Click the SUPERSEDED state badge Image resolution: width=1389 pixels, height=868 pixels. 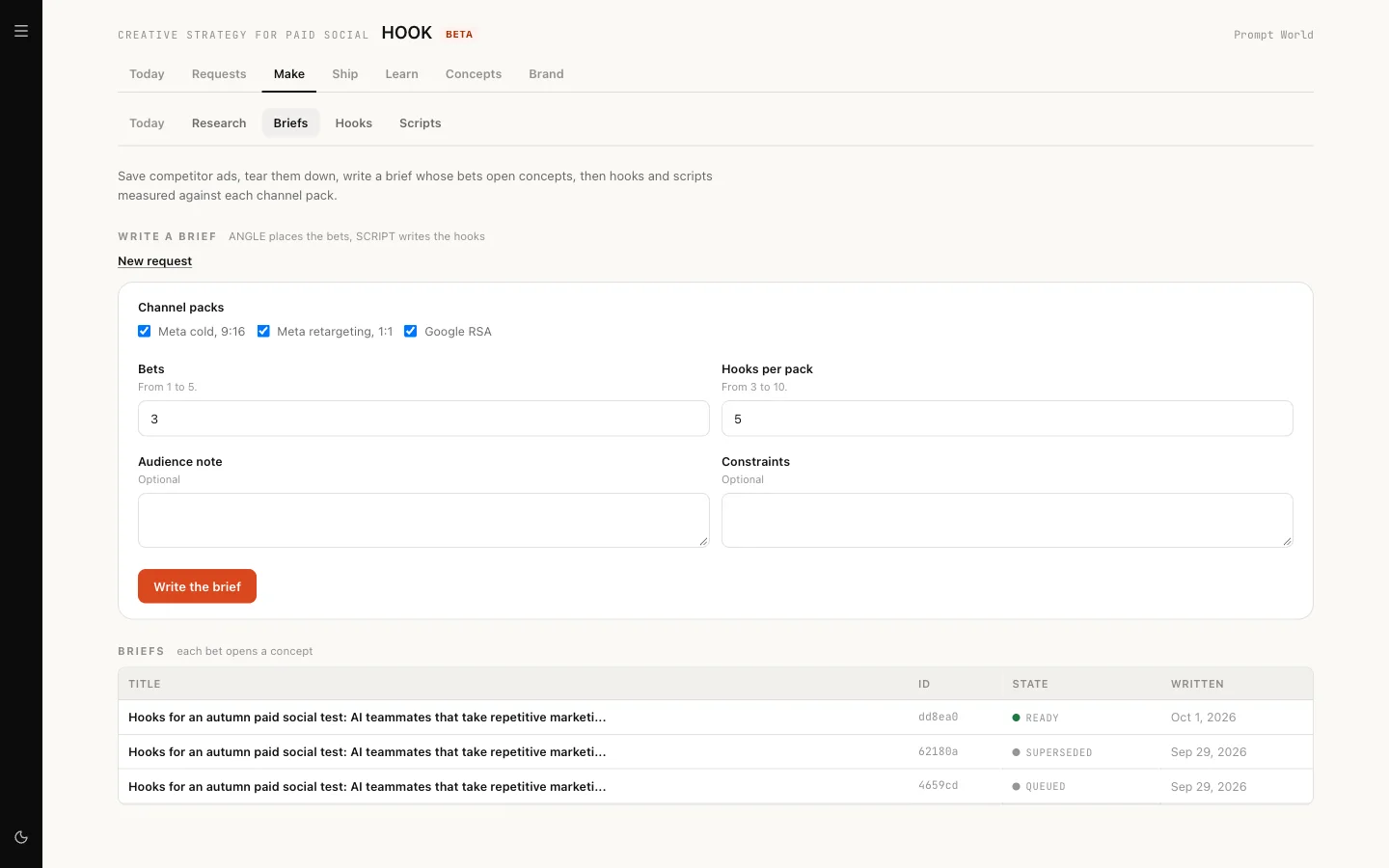pos(1052,752)
